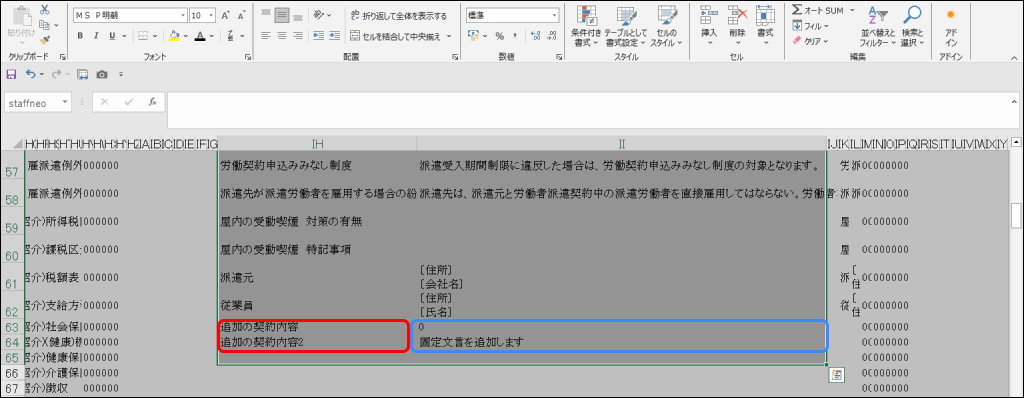This screenshot has width=1024, height=398.
Task: Open the クリア clear menu
Action: pos(810,41)
